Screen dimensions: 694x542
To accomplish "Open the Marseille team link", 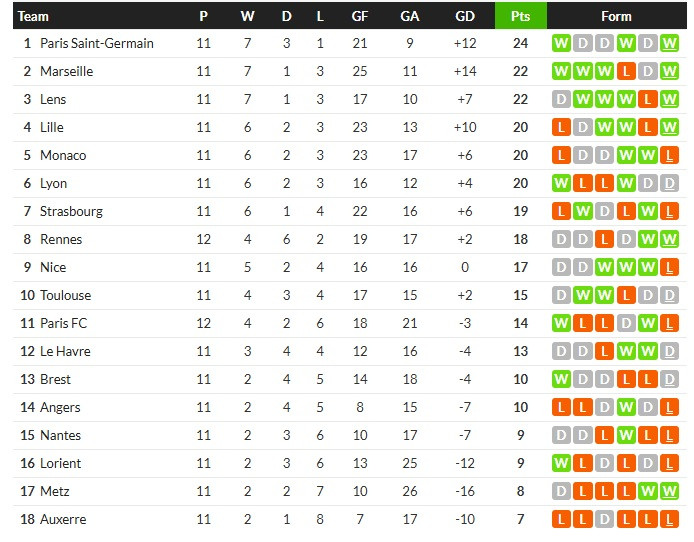I will pos(66,72).
